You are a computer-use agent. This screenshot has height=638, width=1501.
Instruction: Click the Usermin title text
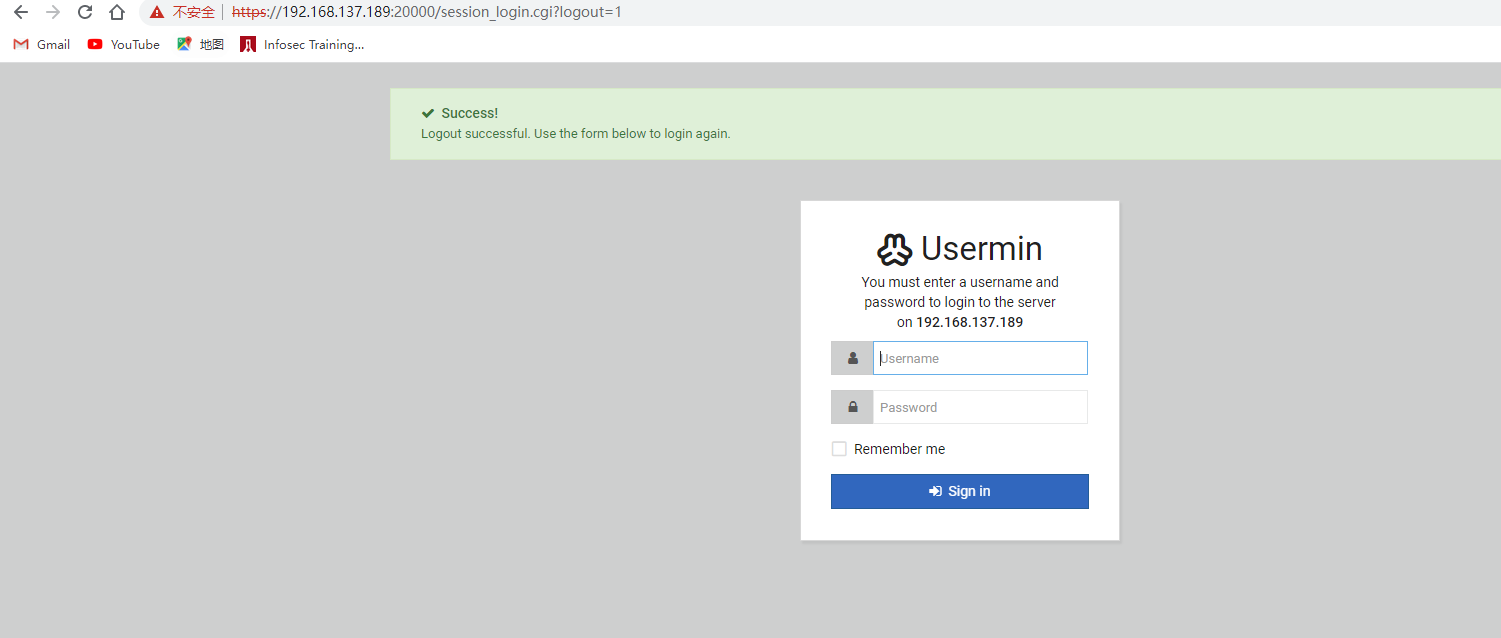pyautogui.click(x=982, y=248)
